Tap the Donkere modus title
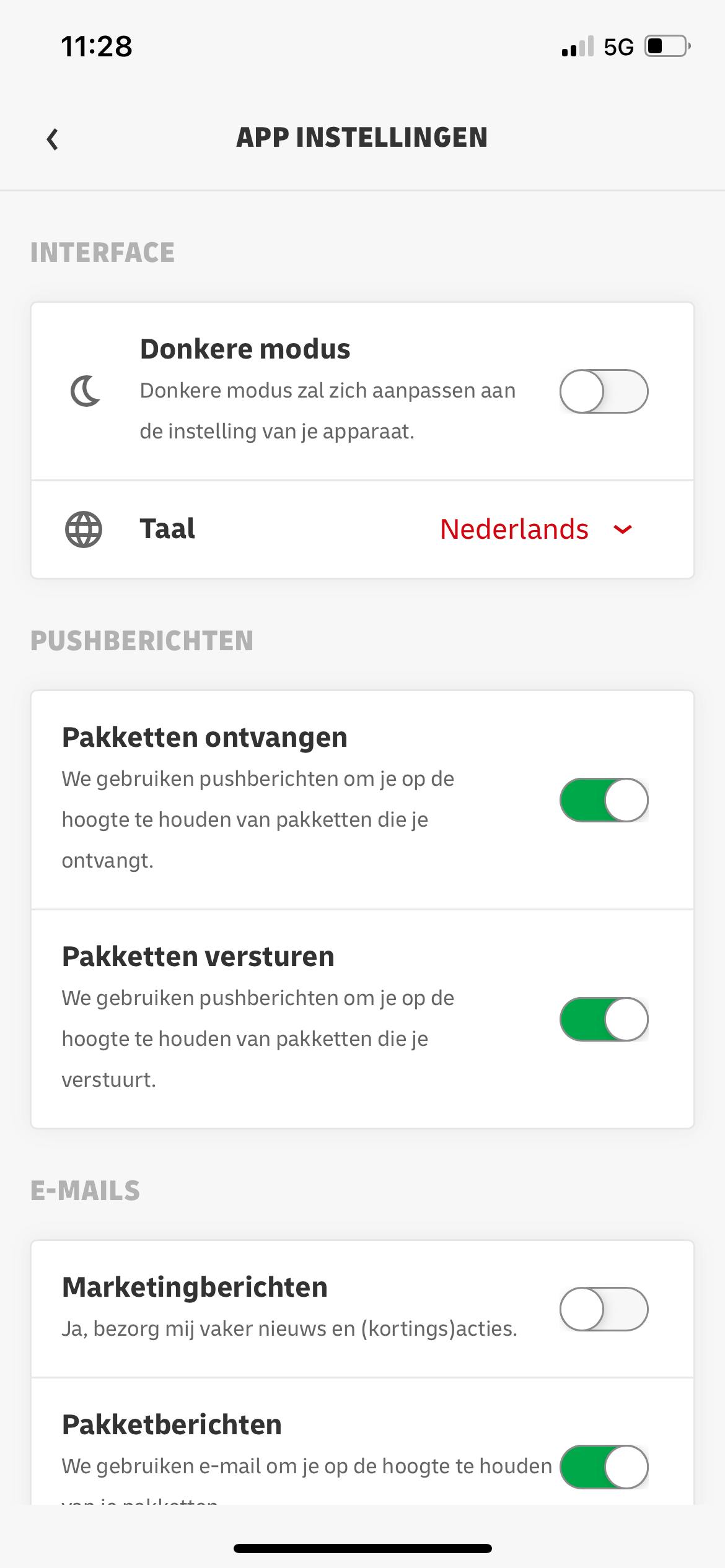 [245, 349]
